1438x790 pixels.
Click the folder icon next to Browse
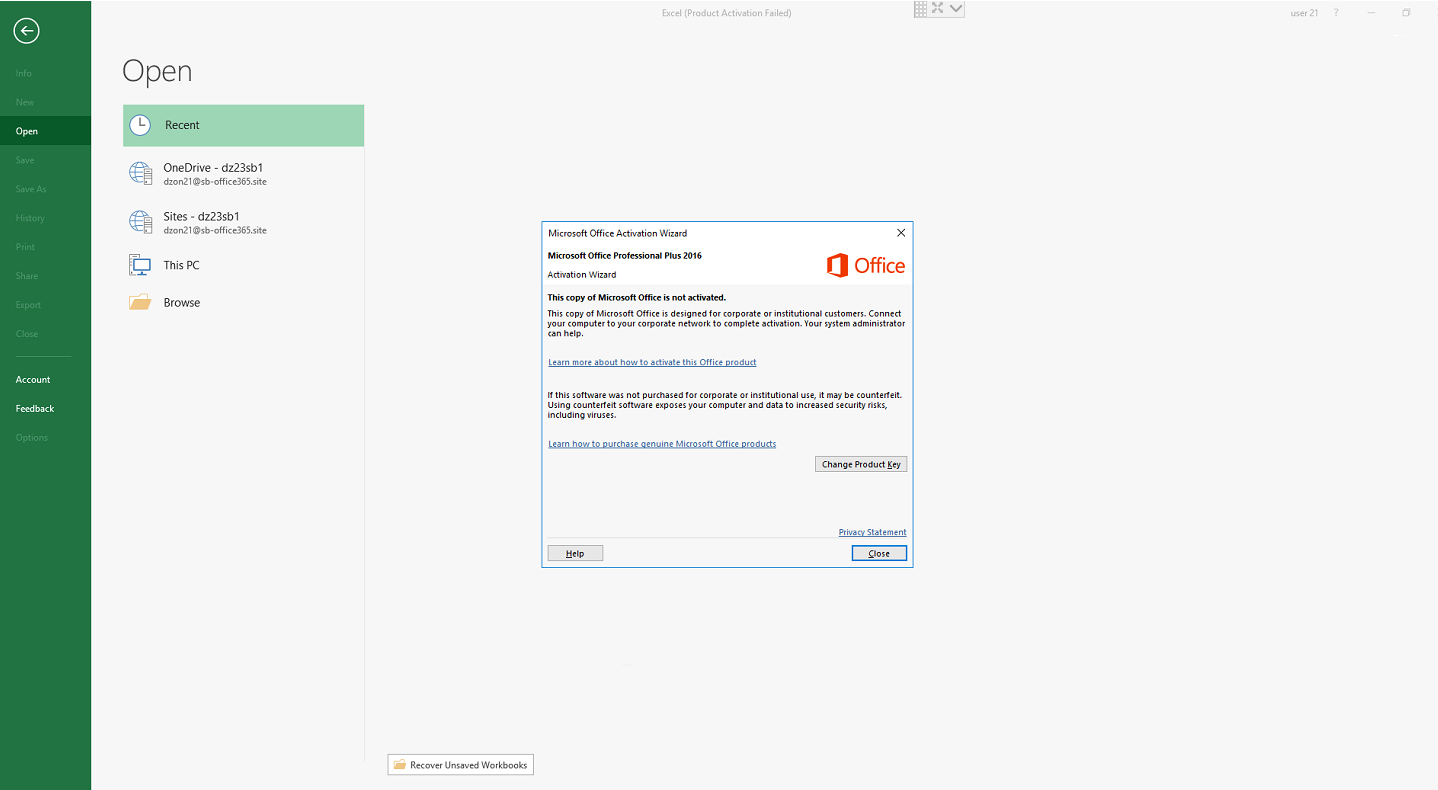[x=140, y=302]
